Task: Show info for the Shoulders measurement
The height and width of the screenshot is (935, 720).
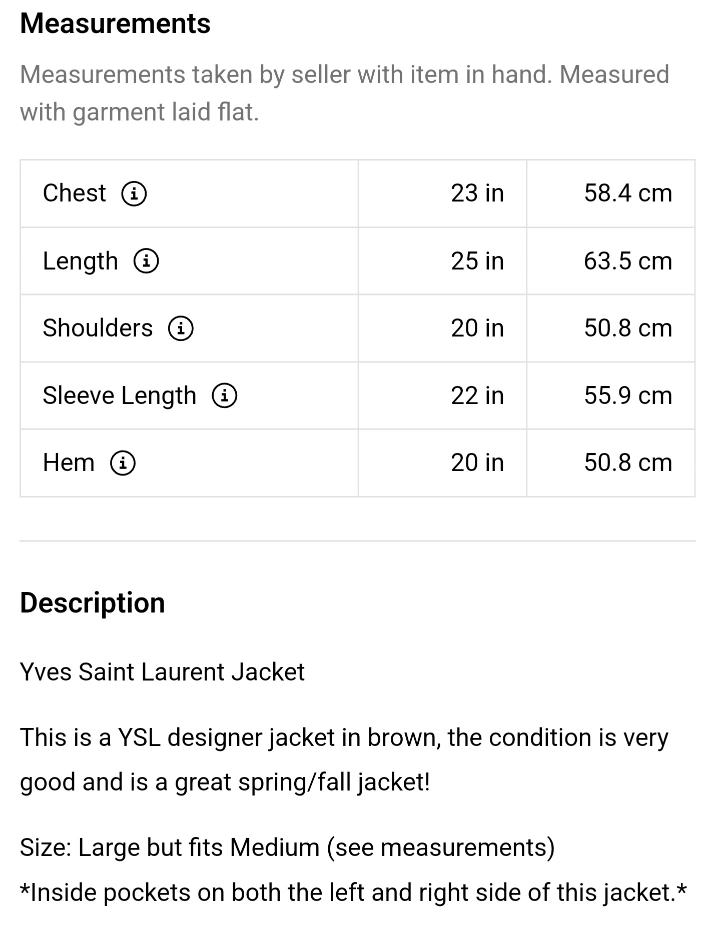Action: click(180, 329)
